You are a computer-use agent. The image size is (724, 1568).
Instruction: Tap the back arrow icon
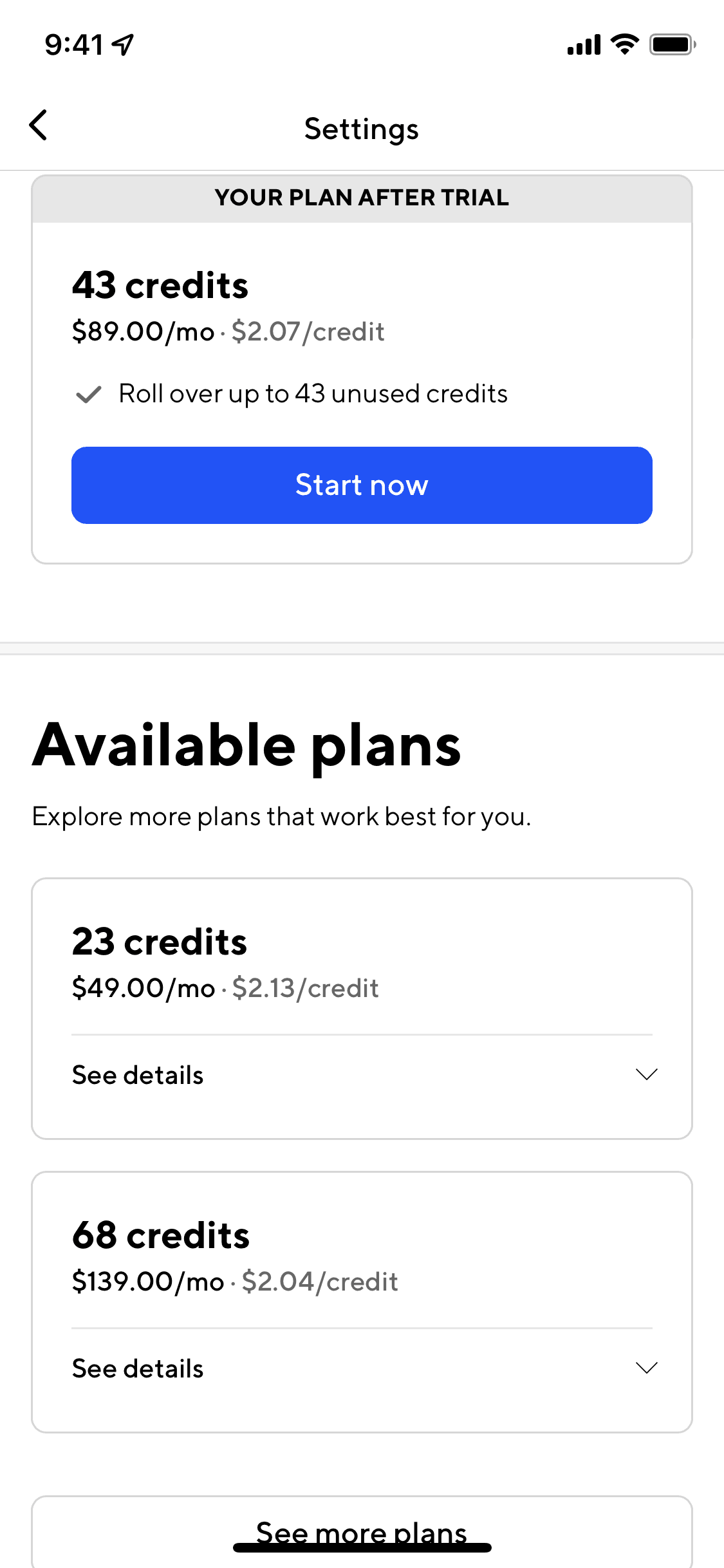39,125
